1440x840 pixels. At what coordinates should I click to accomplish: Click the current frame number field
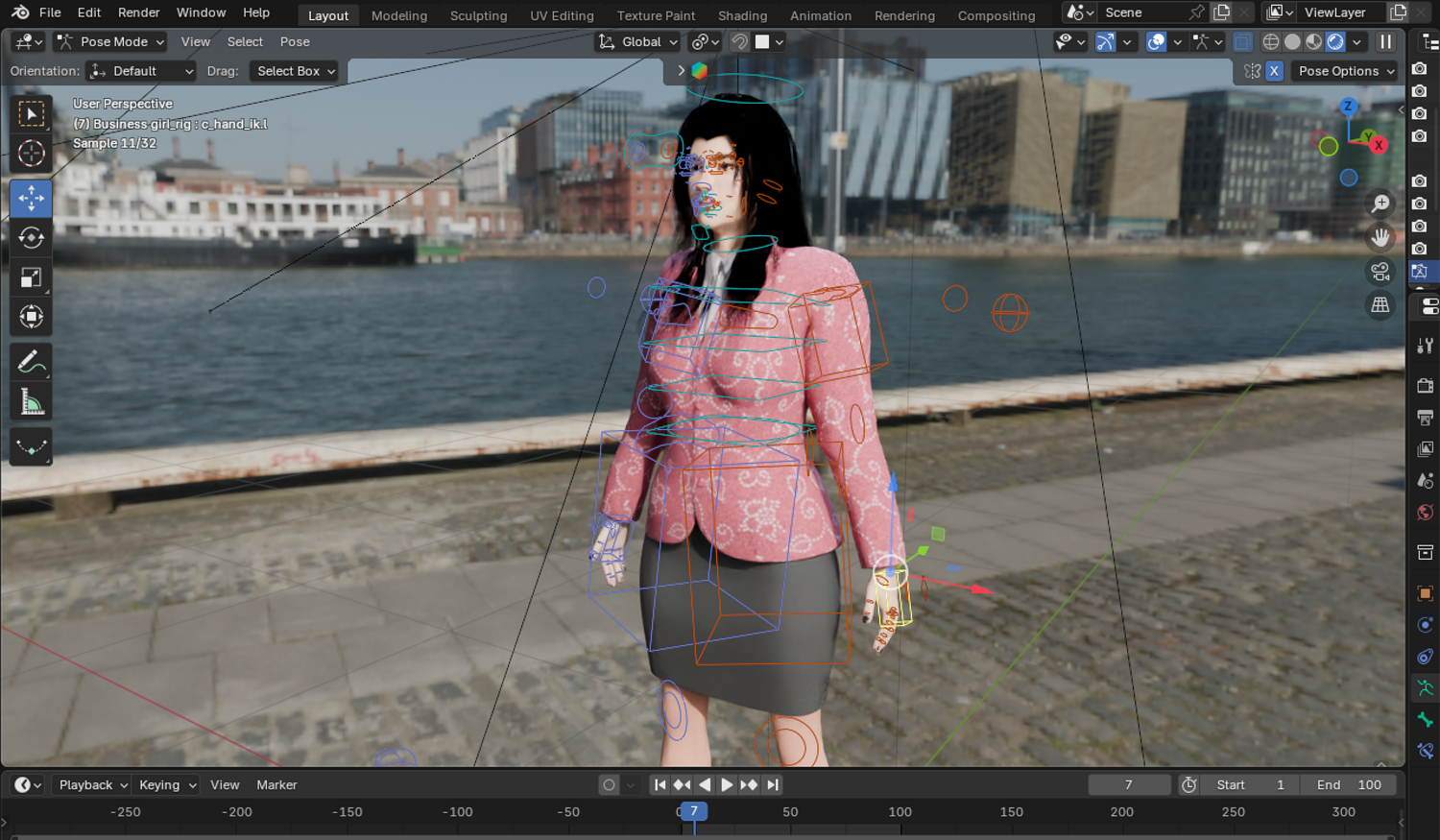pyautogui.click(x=1129, y=785)
